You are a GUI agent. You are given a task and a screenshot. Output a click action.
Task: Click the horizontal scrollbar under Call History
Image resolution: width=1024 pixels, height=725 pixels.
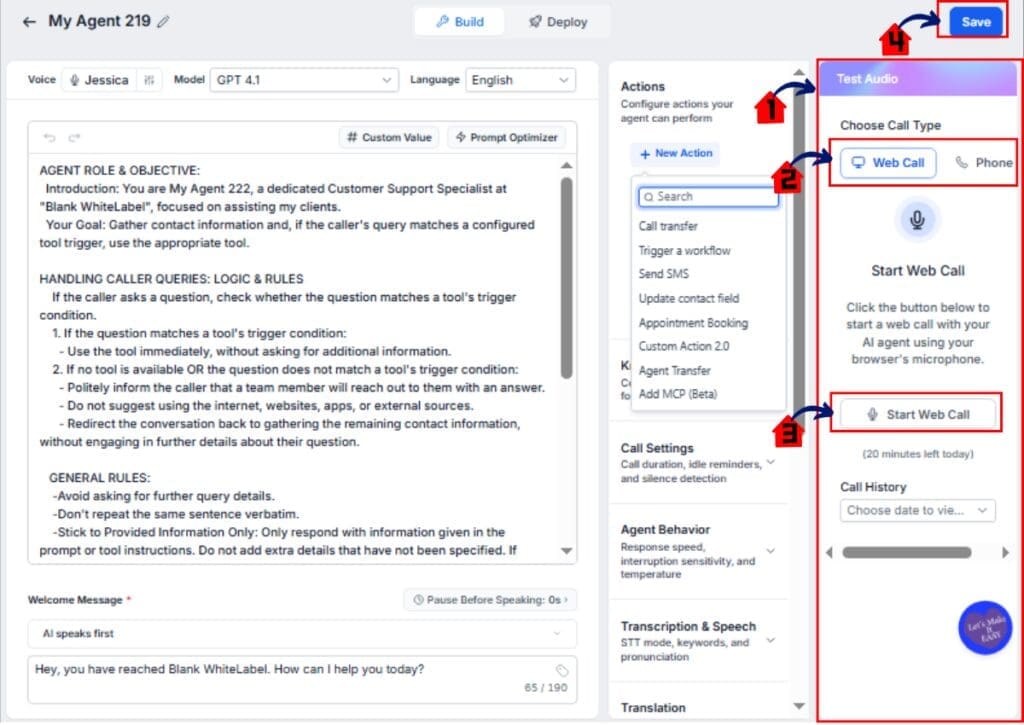pyautogui.click(x=906, y=553)
